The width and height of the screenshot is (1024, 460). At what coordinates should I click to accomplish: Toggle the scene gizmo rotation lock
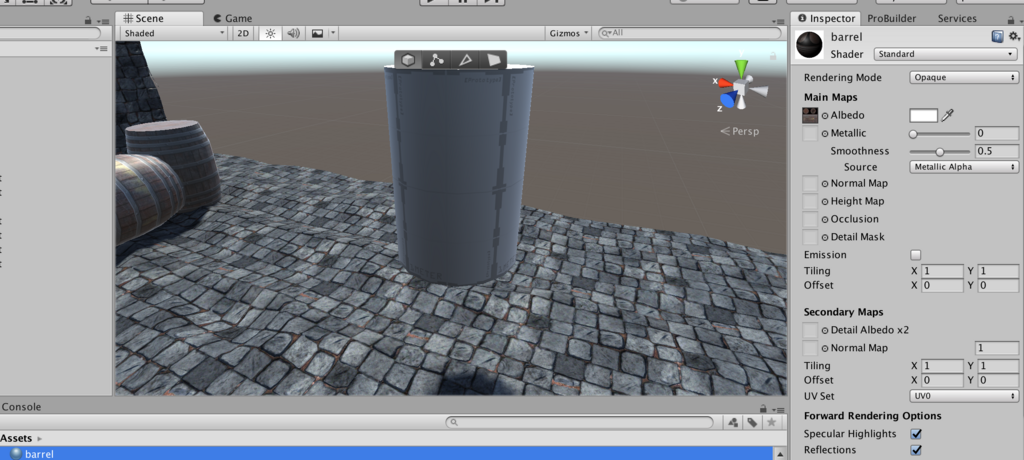tap(773, 57)
